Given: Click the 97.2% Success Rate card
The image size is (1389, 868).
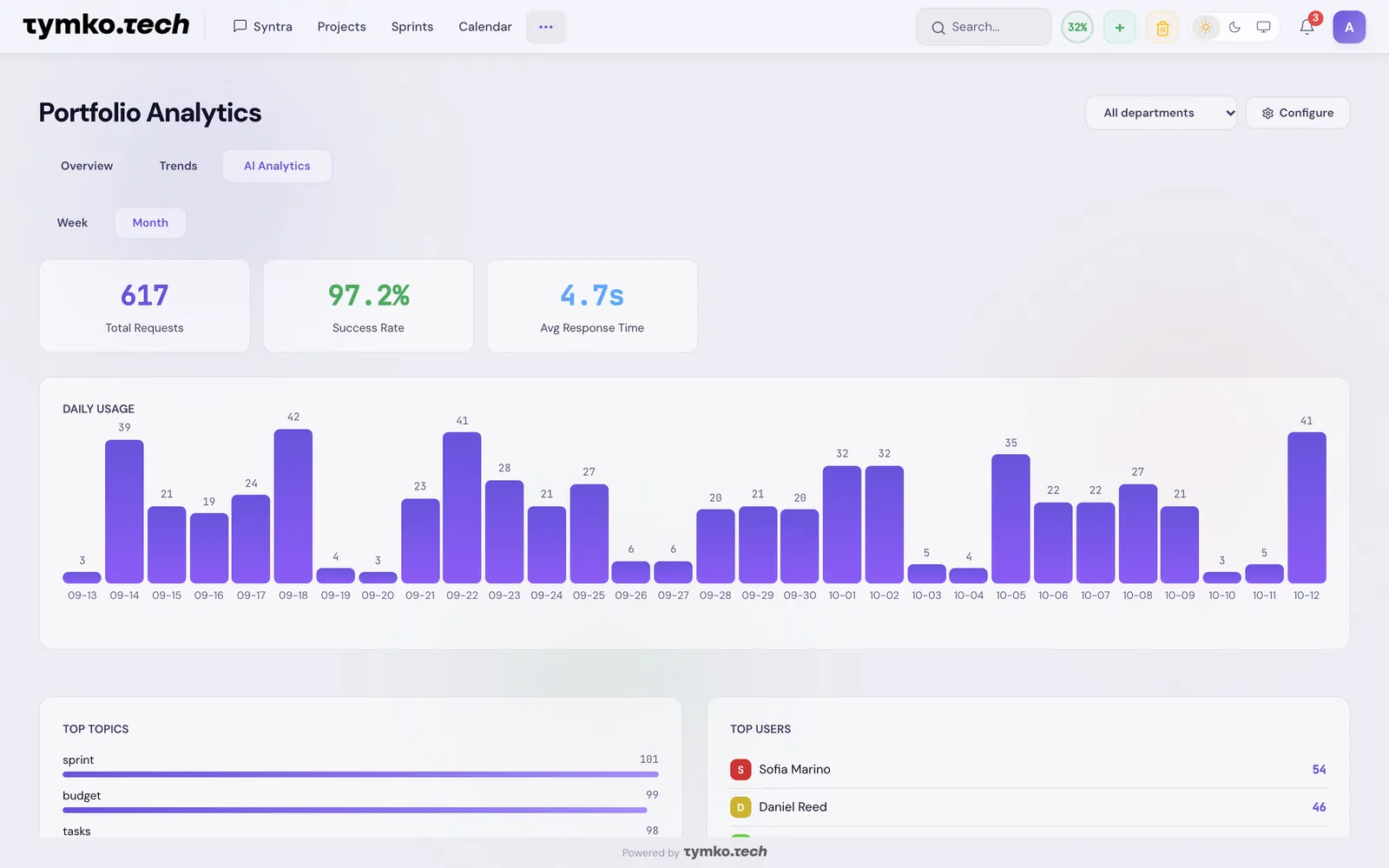Looking at the screenshot, I should (x=368, y=306).
